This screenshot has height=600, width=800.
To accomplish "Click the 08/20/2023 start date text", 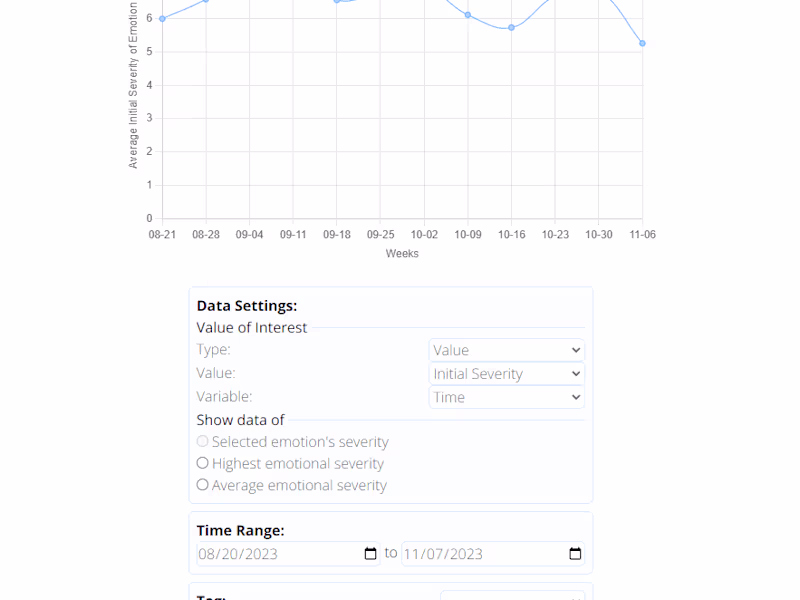I will pos(238,554).
